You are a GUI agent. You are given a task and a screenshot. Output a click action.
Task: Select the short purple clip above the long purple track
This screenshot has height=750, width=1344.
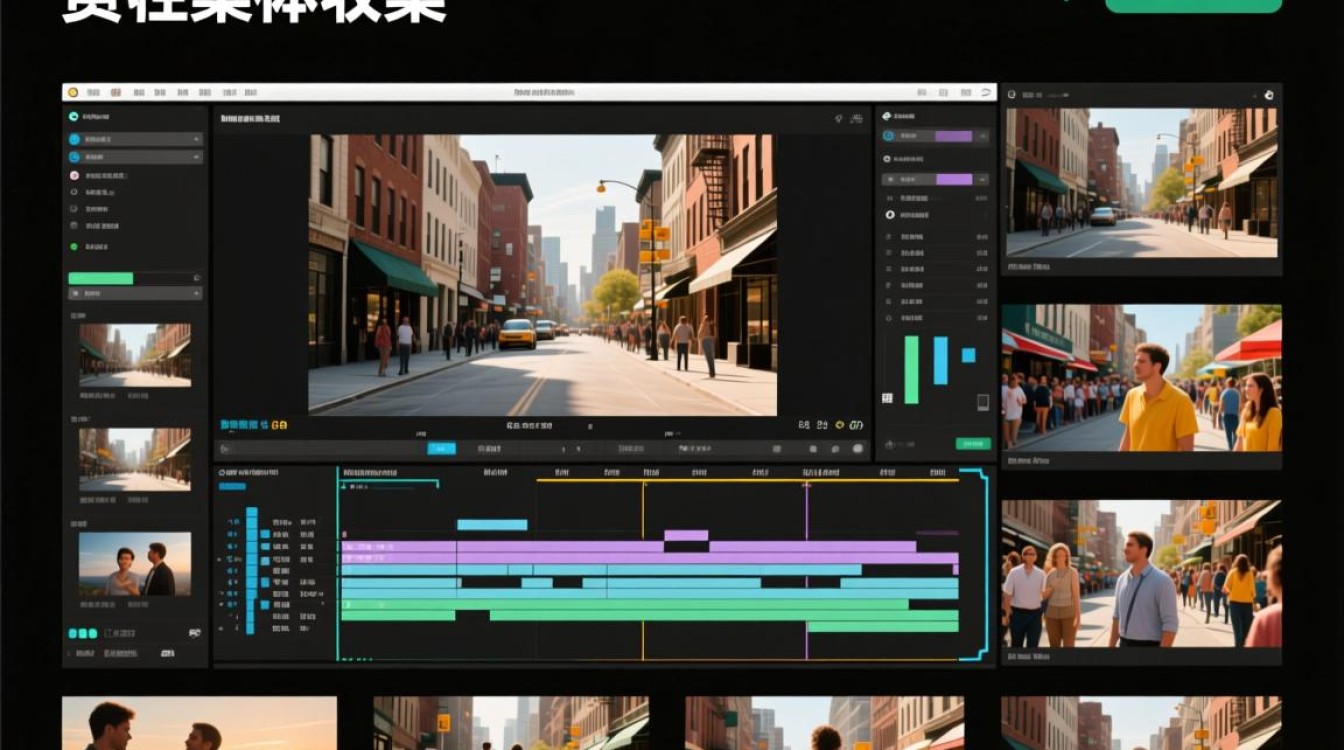(686, 535)
